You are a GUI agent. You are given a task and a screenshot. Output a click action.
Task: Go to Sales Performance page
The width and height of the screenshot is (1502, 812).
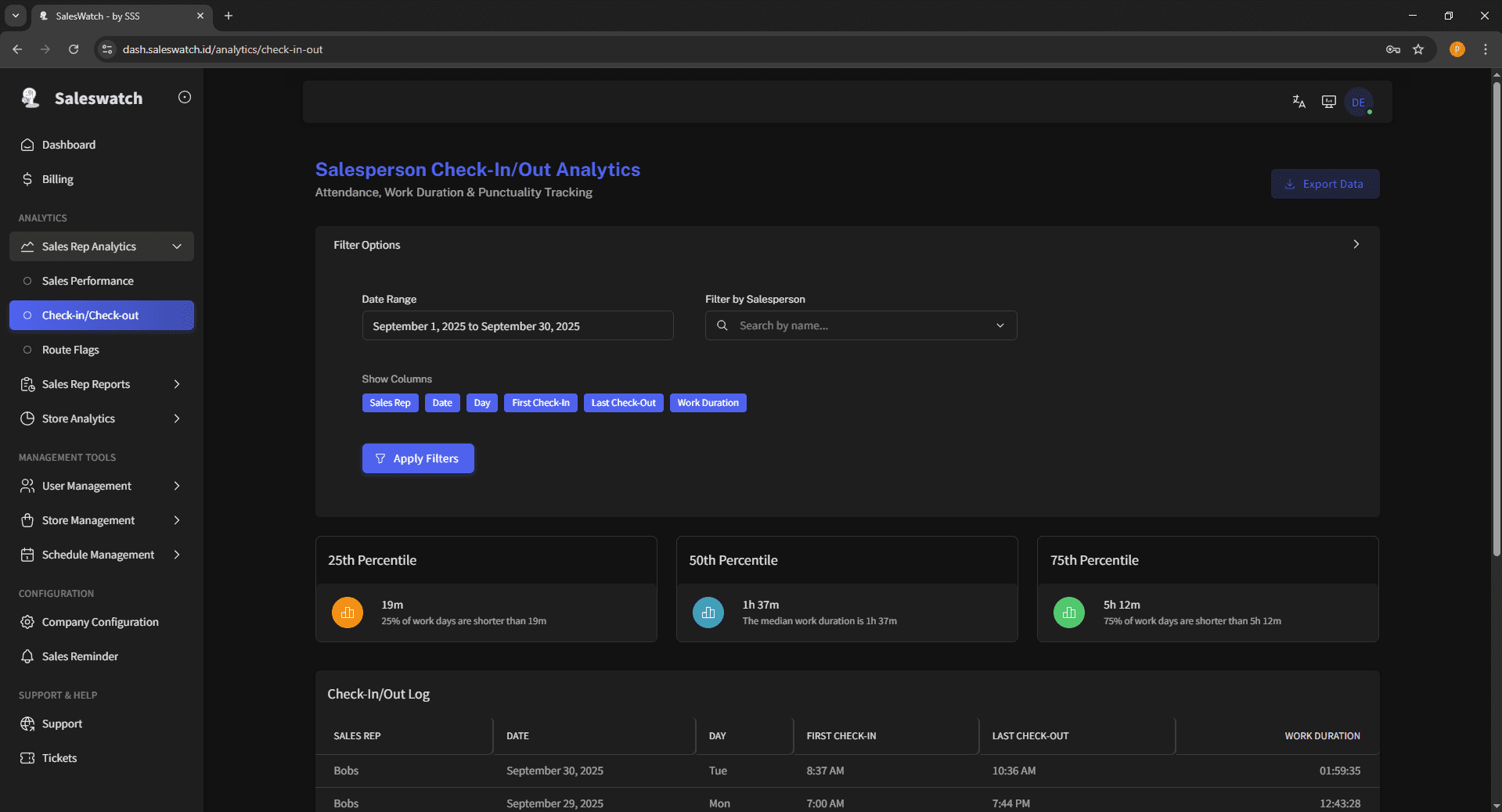tap(88, 281)
